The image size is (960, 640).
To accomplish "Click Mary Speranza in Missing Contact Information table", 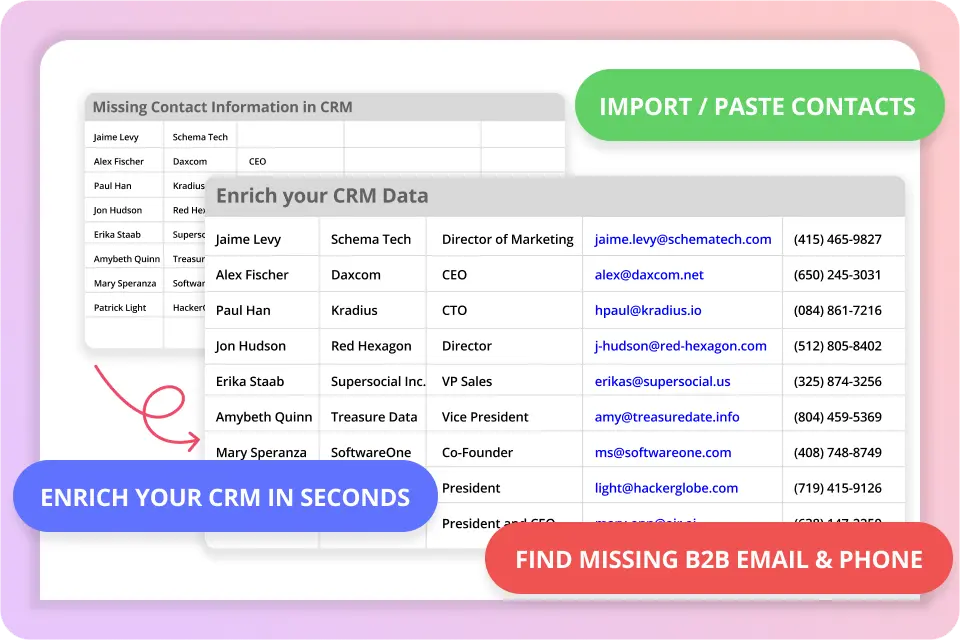I will (x=125, y=284).
